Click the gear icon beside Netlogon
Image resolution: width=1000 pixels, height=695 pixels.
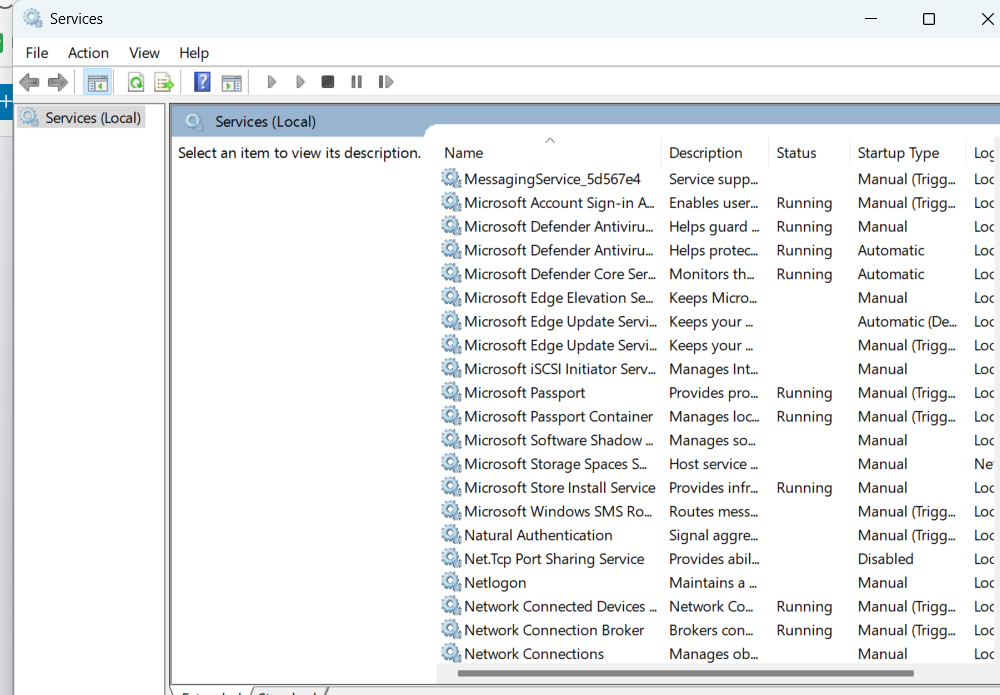(x=452, y=582)
